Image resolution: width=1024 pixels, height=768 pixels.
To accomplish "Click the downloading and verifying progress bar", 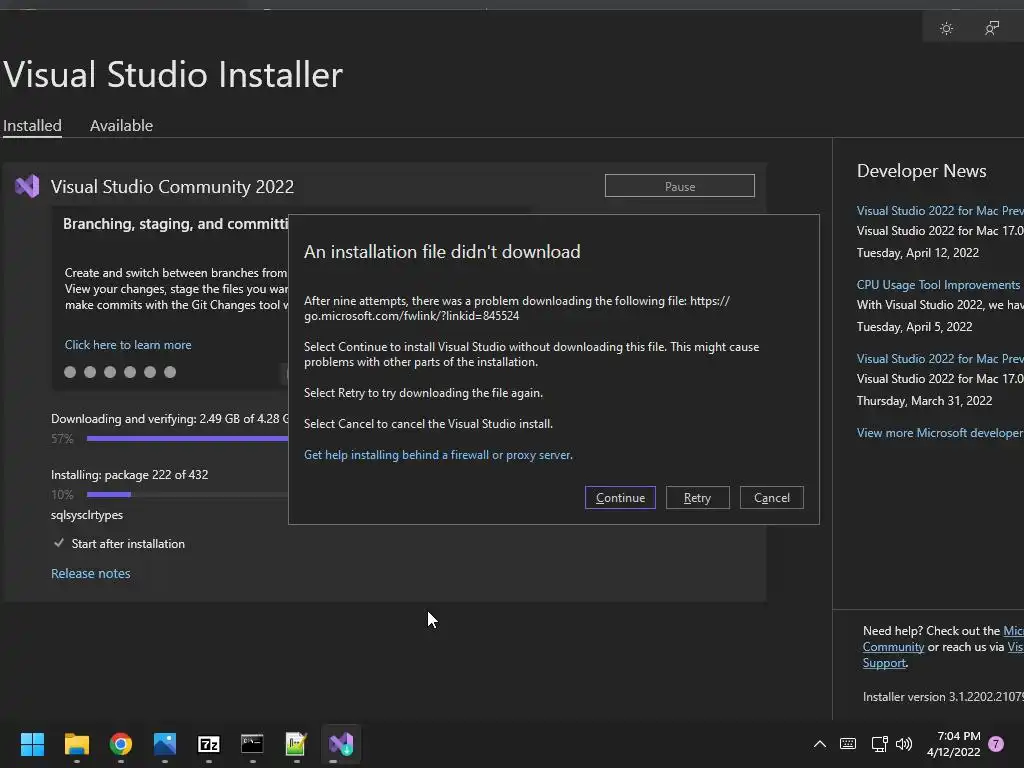I will pos(187,439).
